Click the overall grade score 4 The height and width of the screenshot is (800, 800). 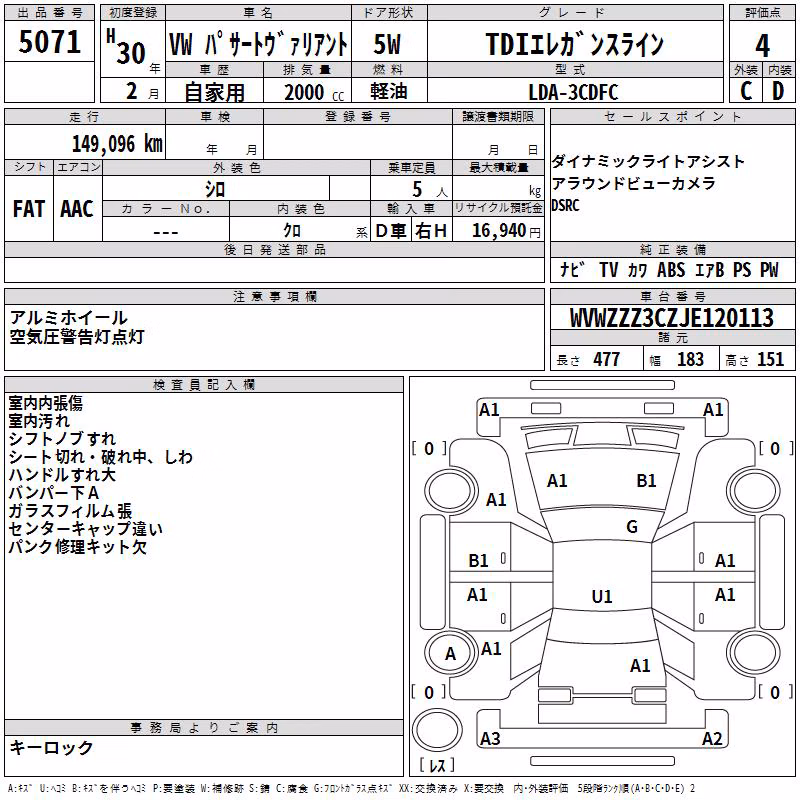762,45
